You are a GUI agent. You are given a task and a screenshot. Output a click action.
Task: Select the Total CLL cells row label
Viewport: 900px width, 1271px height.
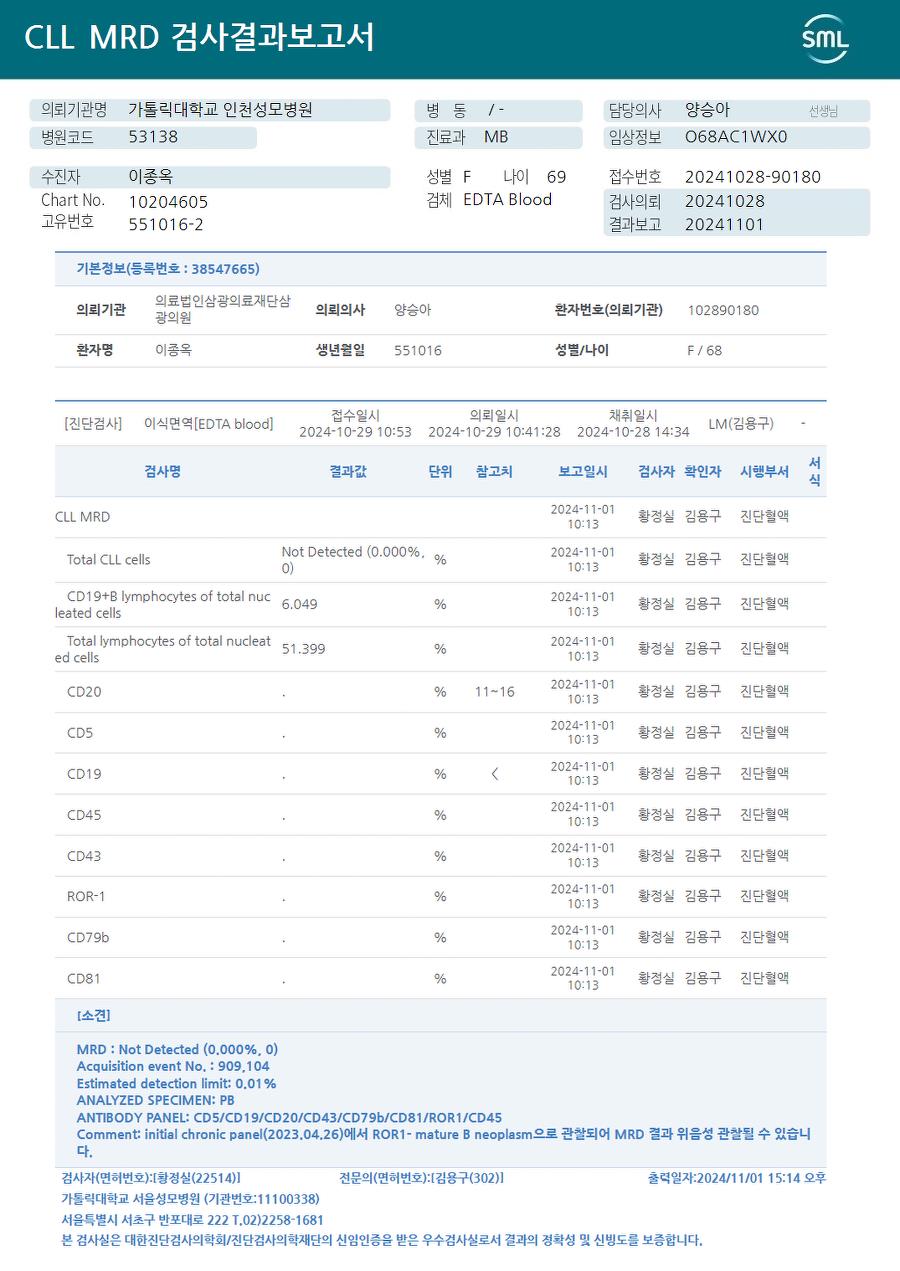pos(108,560)
